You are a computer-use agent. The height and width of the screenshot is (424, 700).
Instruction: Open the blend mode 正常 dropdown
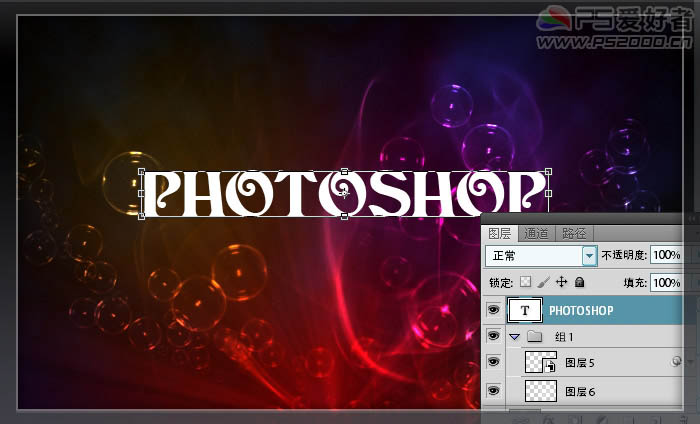(x=589, y=256)
